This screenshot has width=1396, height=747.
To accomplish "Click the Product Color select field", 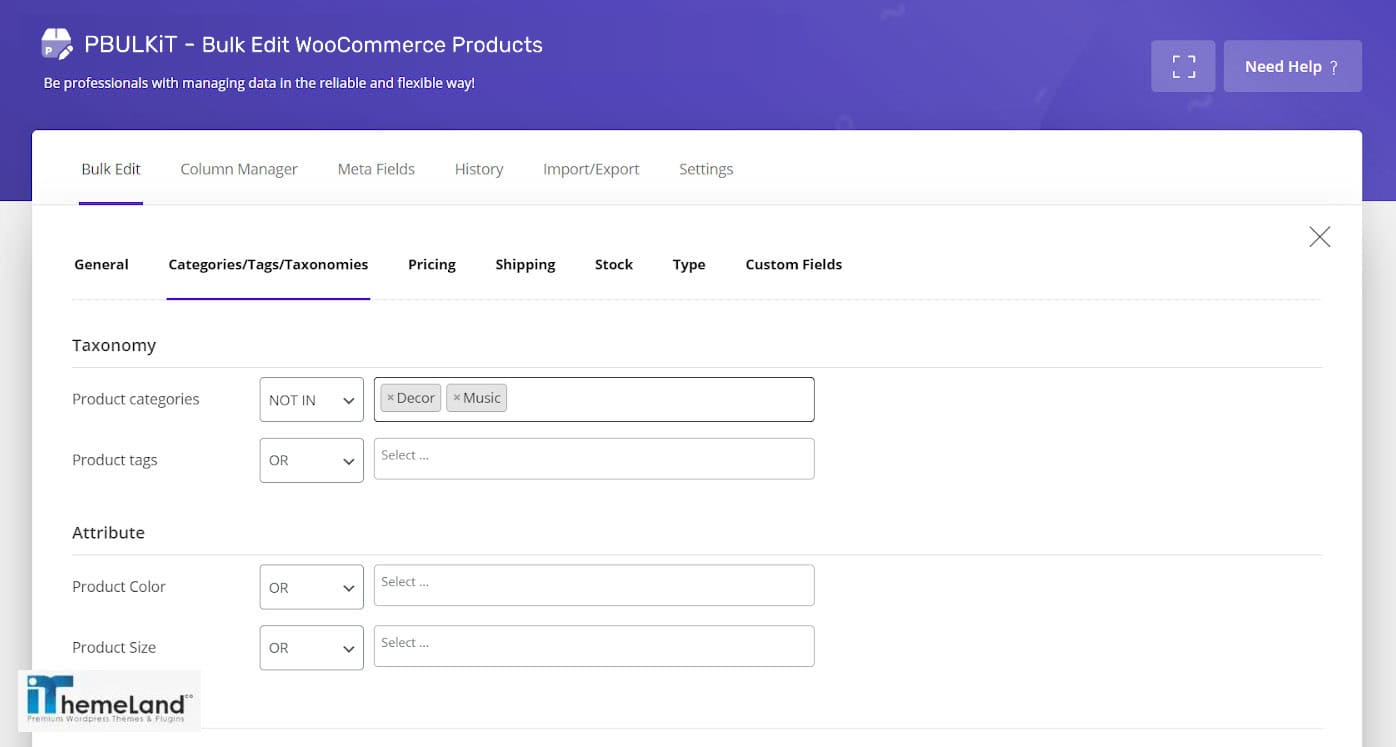I will (x=594, y=586).
